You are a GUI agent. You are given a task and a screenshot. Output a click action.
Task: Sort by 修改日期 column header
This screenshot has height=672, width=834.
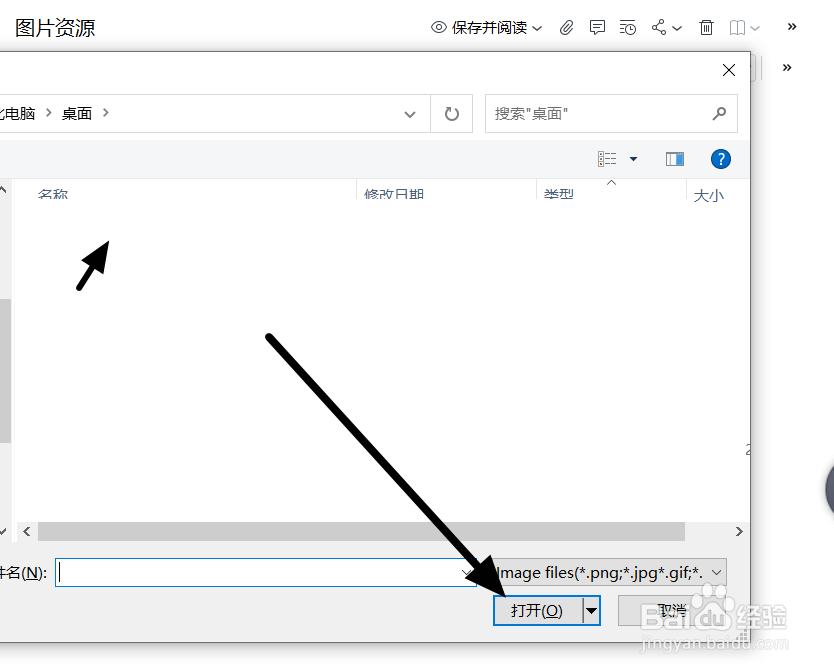(x=394, y=194)
